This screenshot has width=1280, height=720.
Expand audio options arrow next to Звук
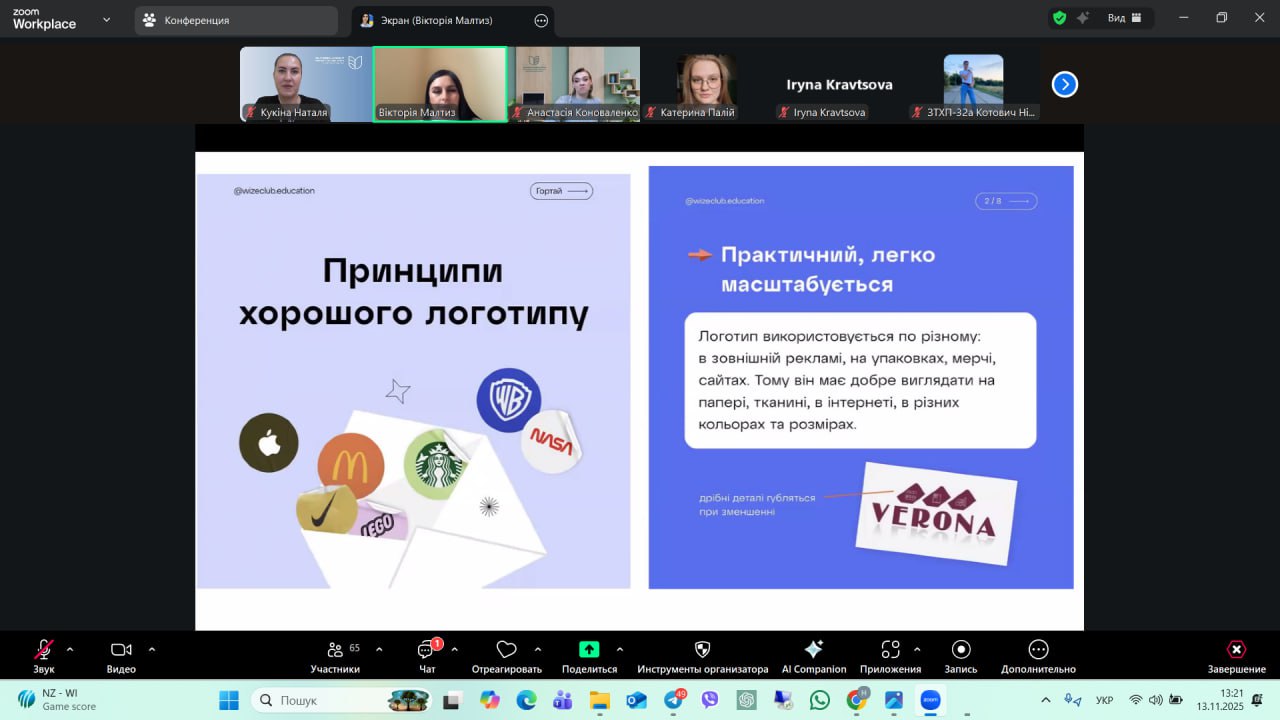click(70, 649)
